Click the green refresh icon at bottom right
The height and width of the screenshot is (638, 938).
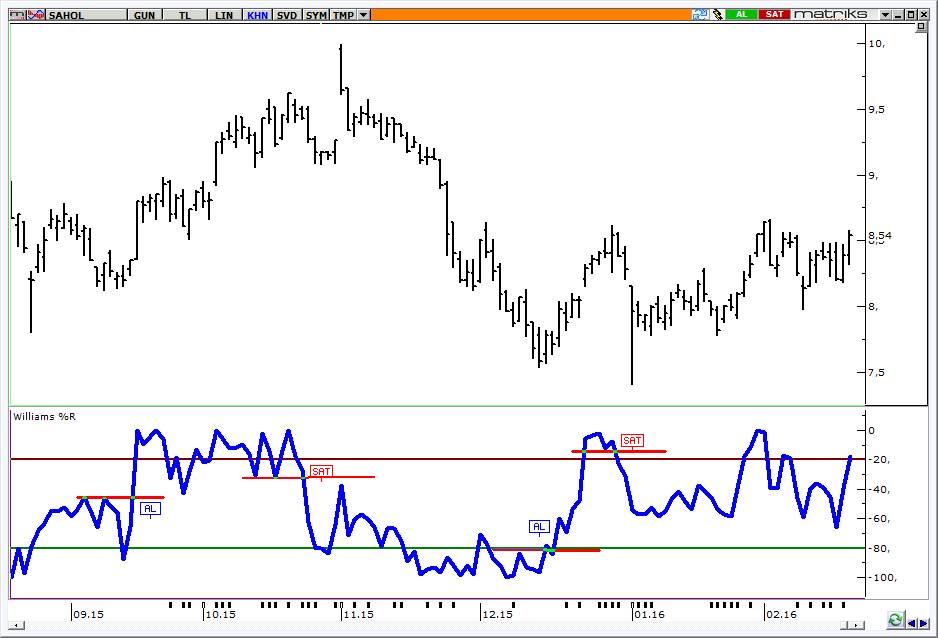(895, 620)
